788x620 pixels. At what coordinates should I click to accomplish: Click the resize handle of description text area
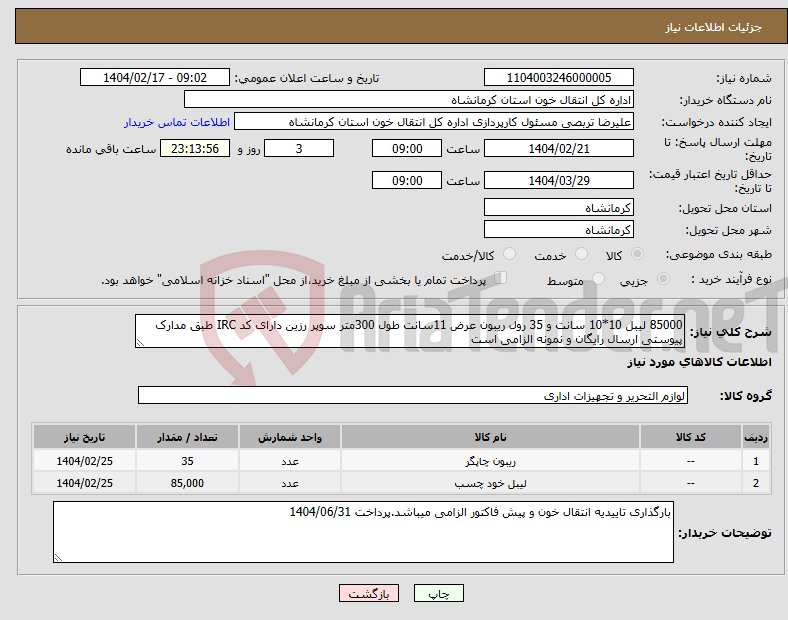tap(140, 343)
